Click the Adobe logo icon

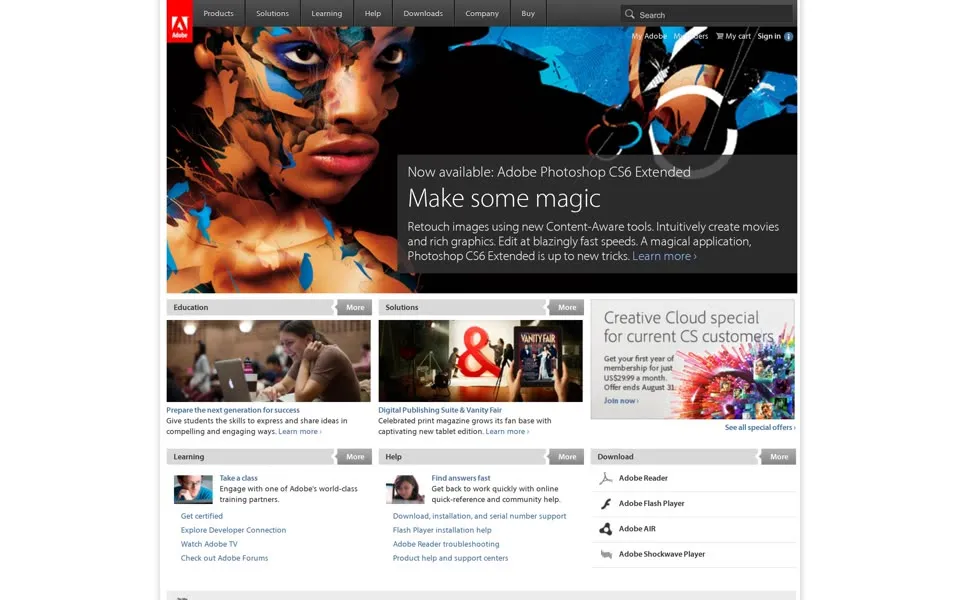click(x=179, y=21)
